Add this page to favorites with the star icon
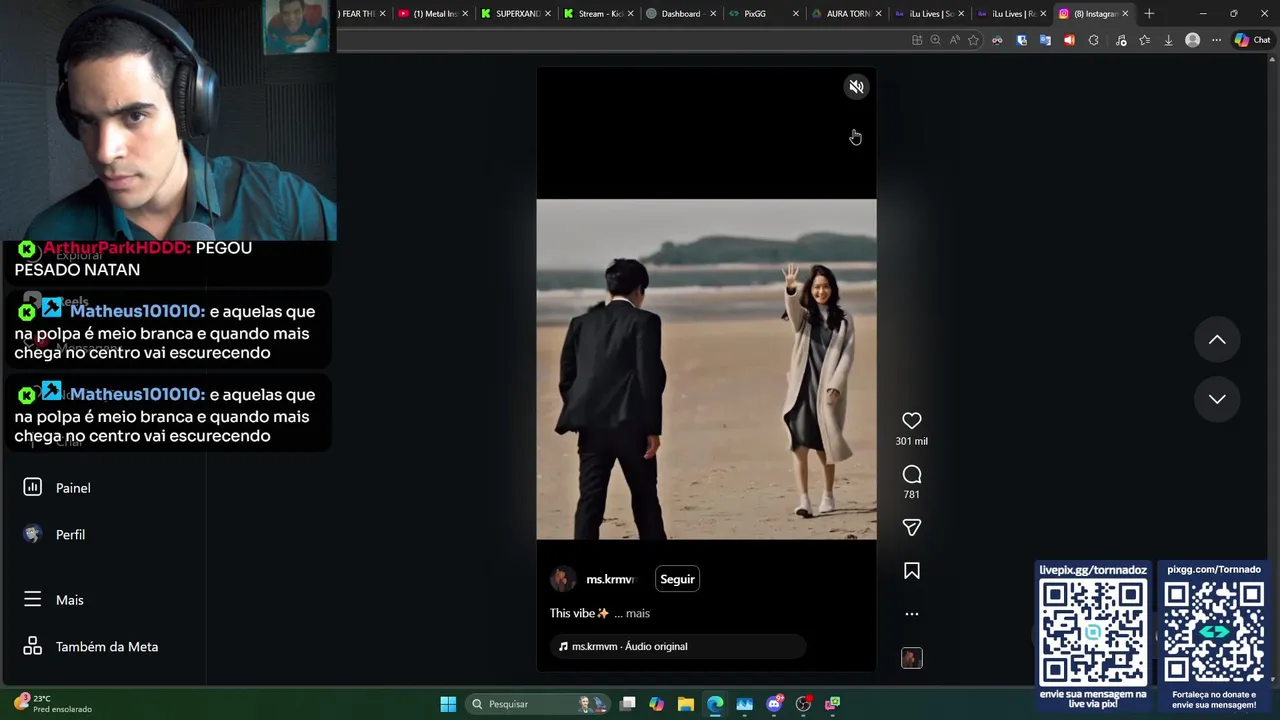This screenshot has height=720, width=1280. (973, 40)
